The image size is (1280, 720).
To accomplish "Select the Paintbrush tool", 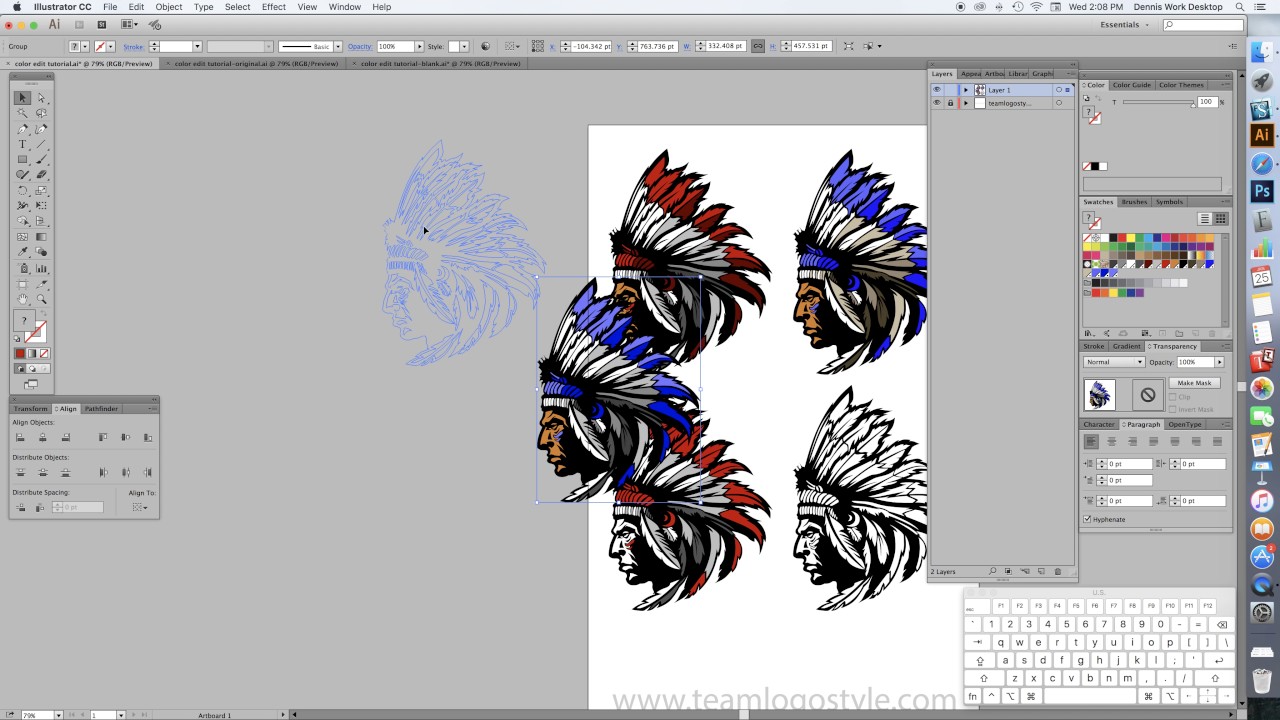I will [41, 160].
